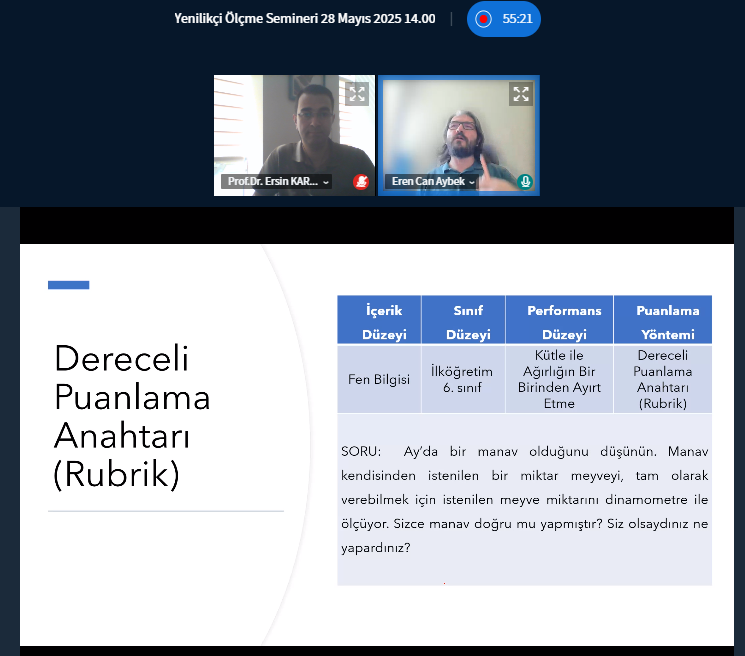This screenshot has height=656, width=745.
Task: Click the green microphone icon on Eren's tile
Action: 525,182
